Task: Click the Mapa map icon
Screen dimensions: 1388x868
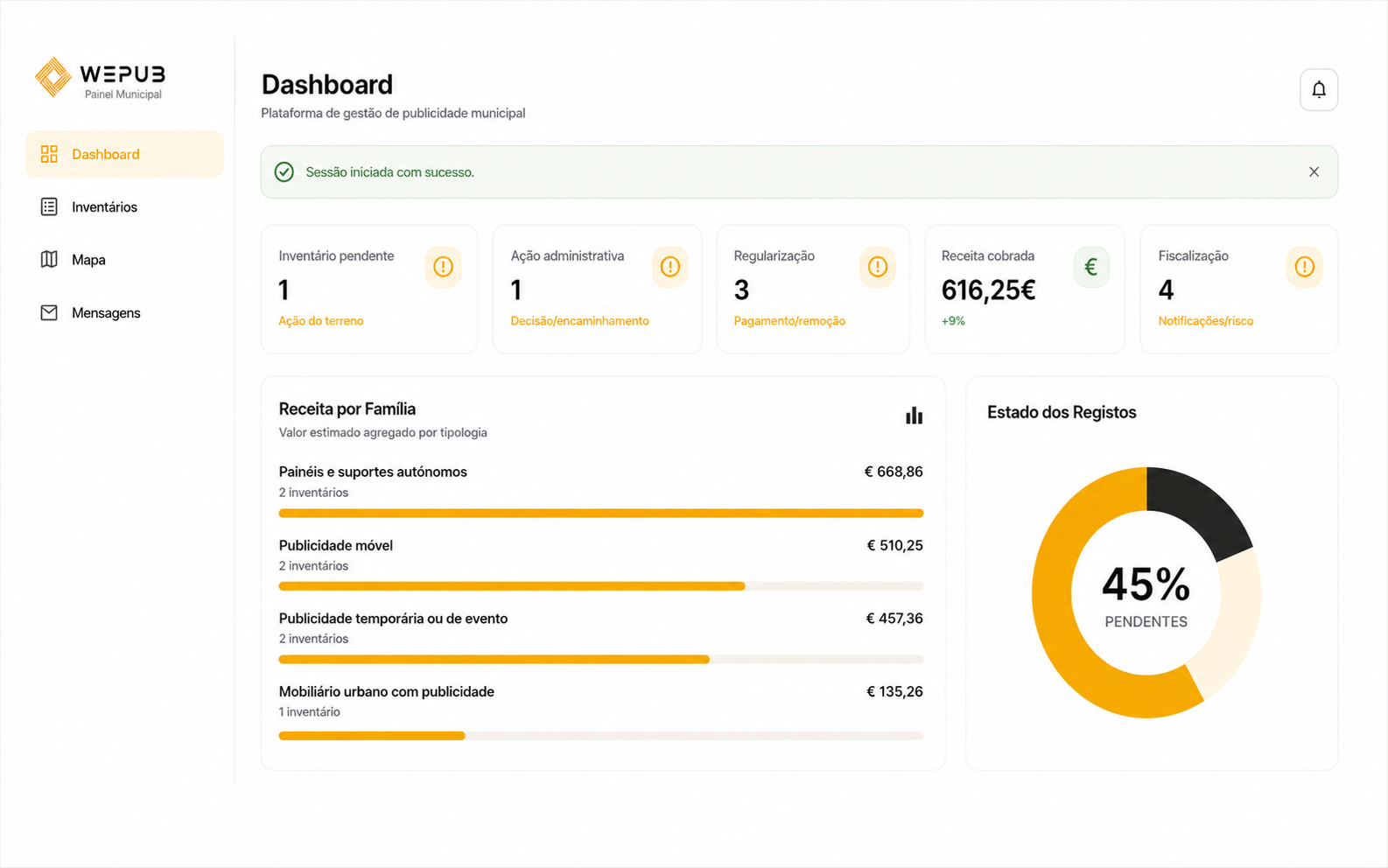Action: 49,259
